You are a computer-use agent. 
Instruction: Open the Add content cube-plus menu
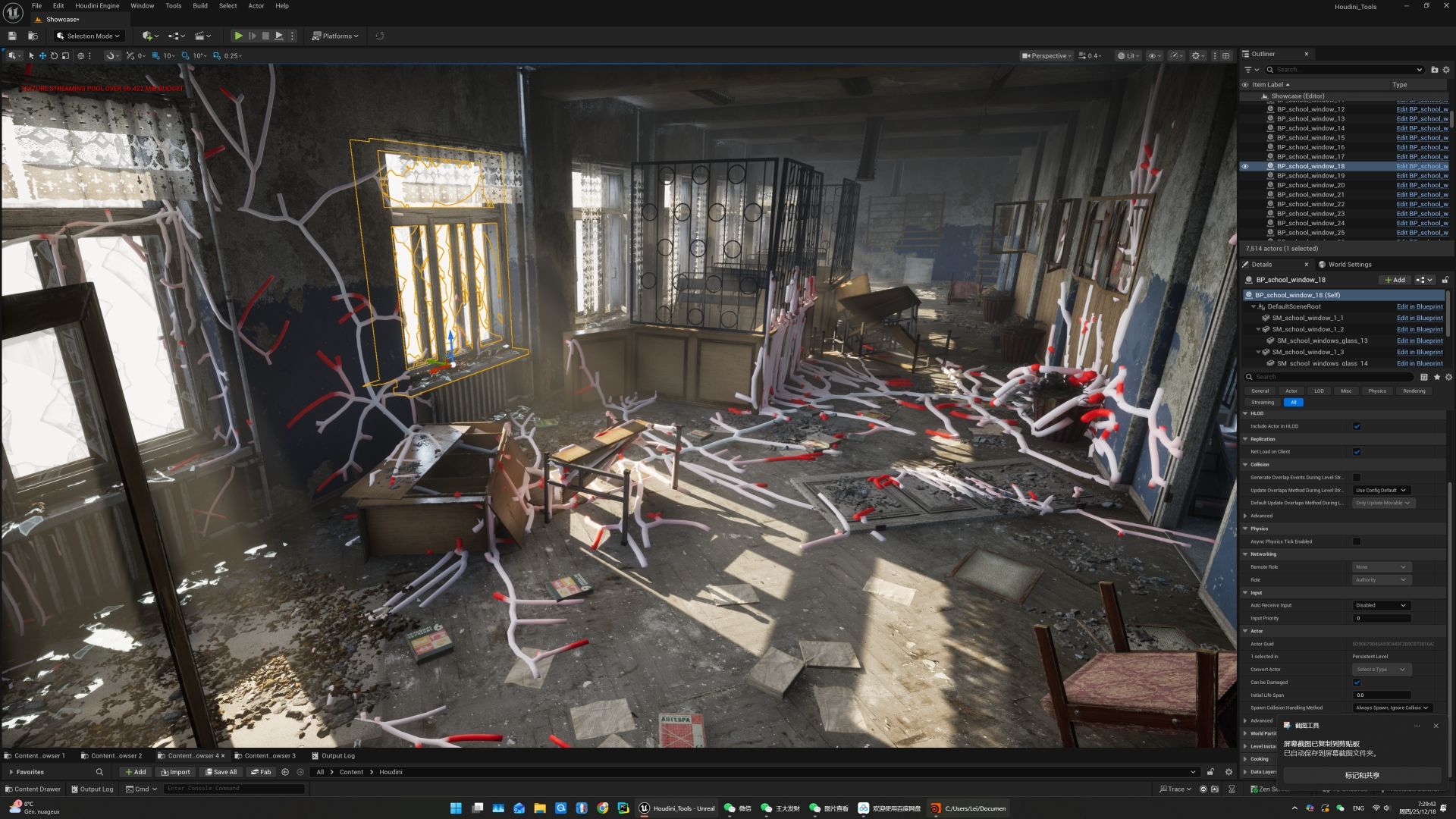[150, 36]
